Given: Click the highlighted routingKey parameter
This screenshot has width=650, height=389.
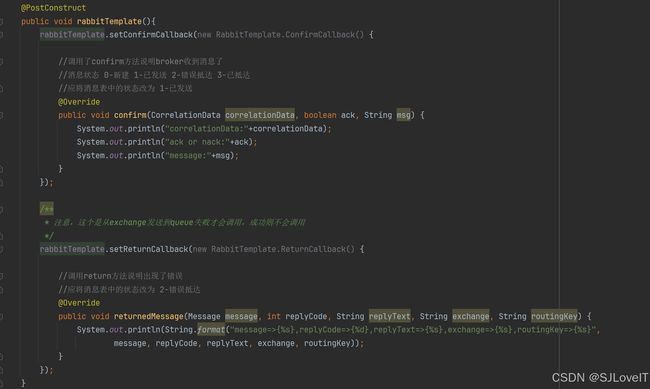Looking at the screenshot, I should pos(554,316).
